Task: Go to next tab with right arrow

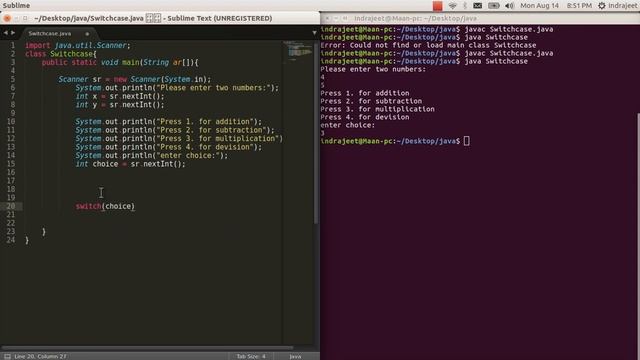Action: tap(13, 33)
